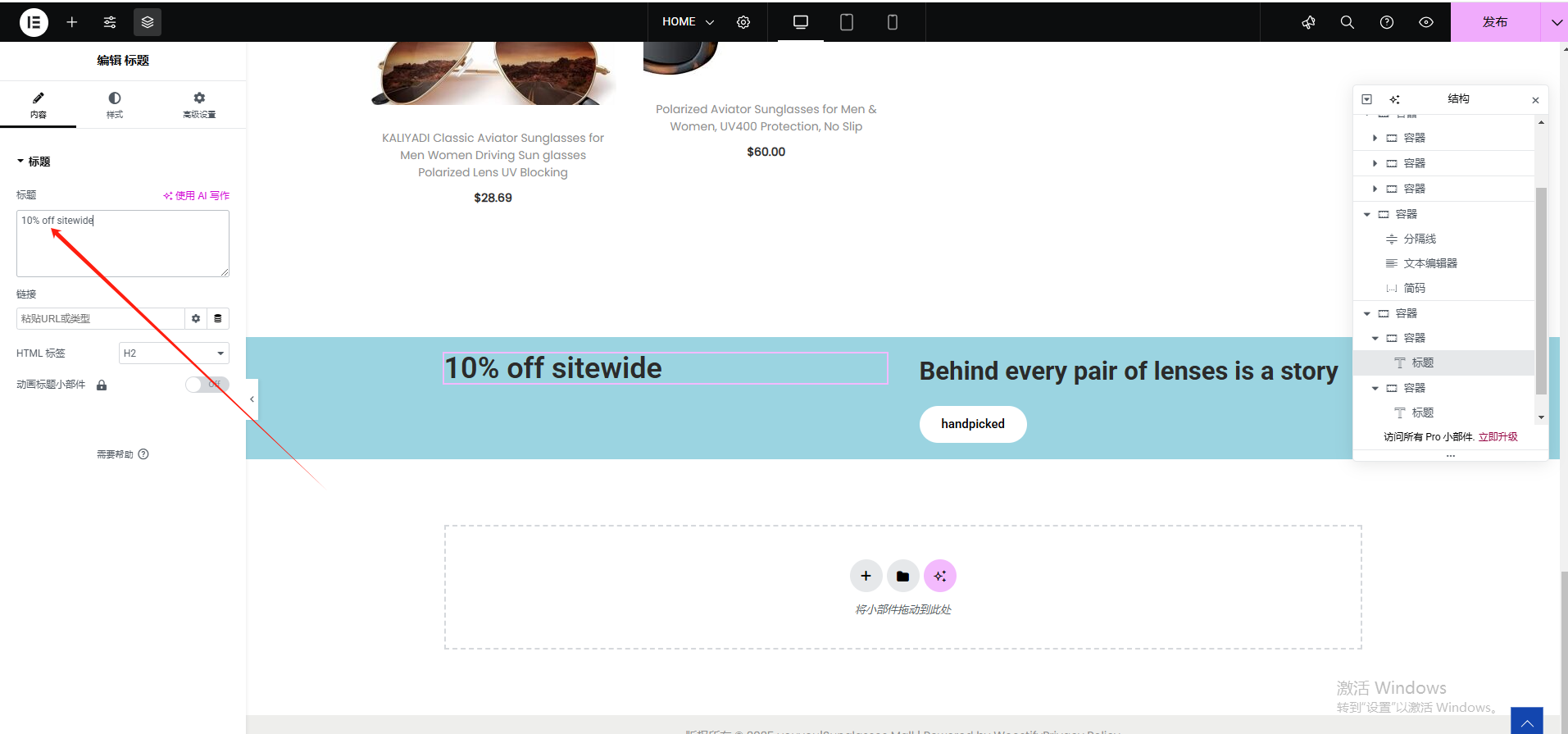Collapse the 标题 section heading

point(34,162)
